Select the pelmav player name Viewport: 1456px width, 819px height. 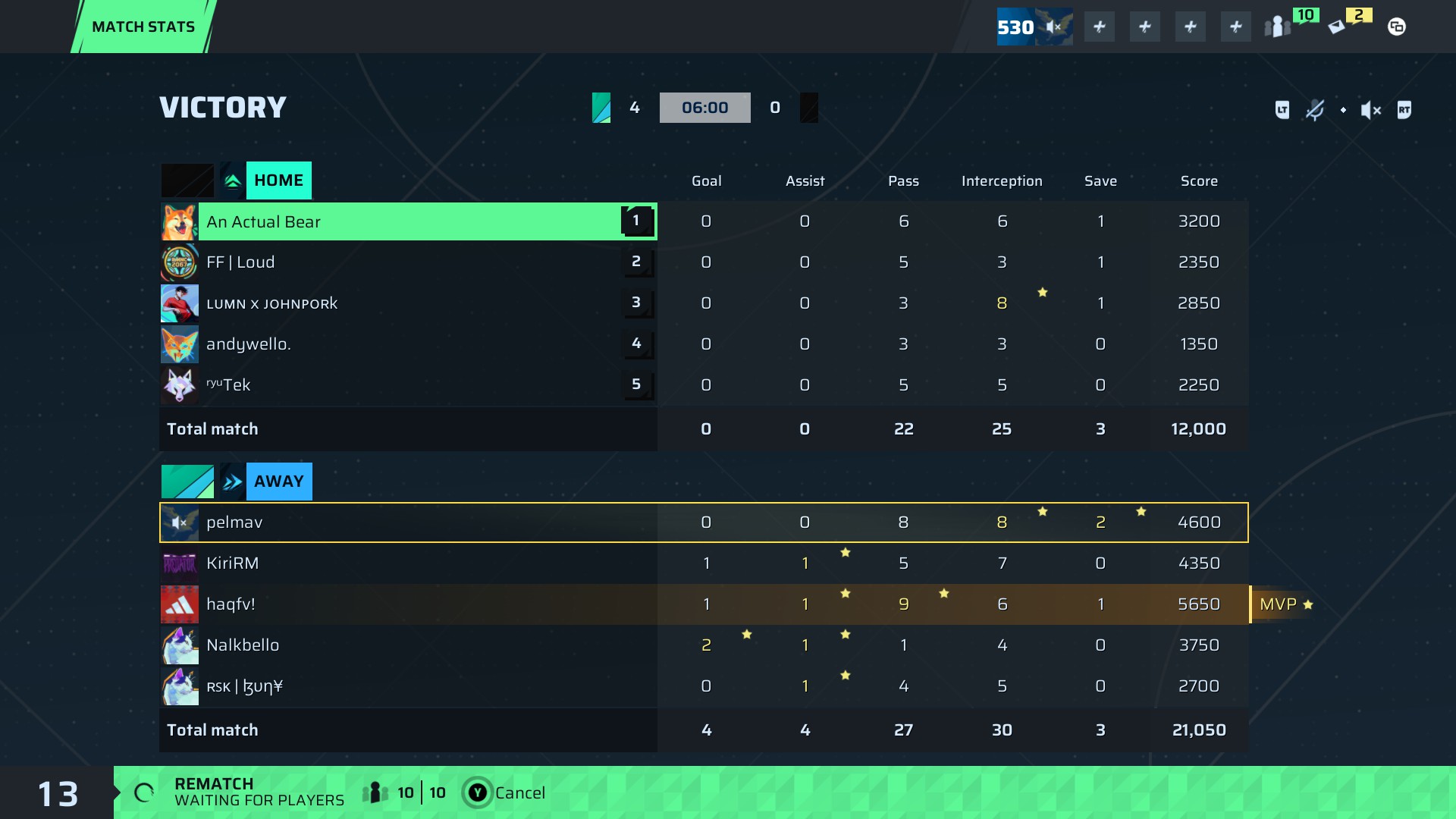[x=234, y=522]
